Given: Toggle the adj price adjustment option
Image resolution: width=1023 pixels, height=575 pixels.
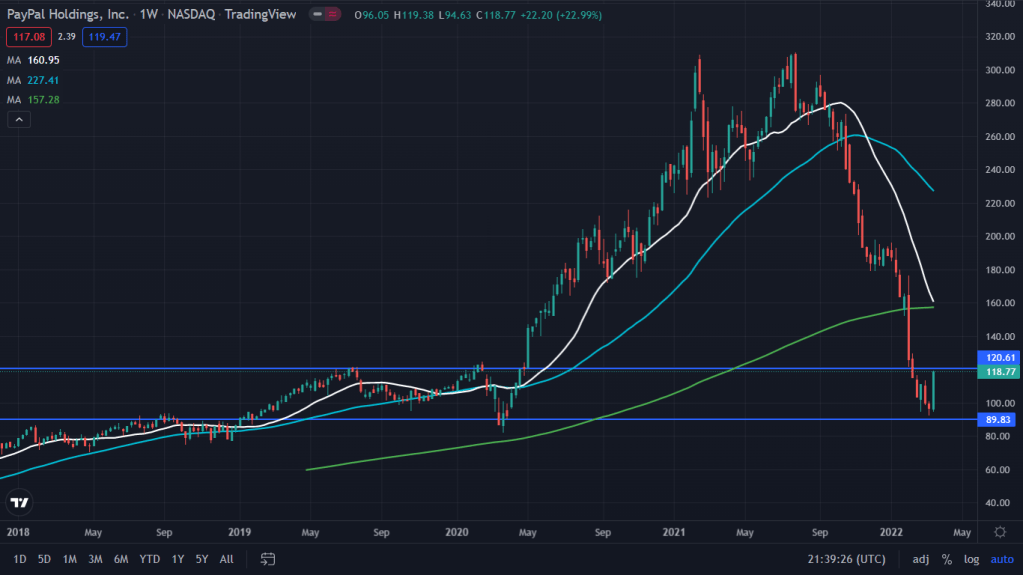Looking at the screenshot, I should 920,558.
